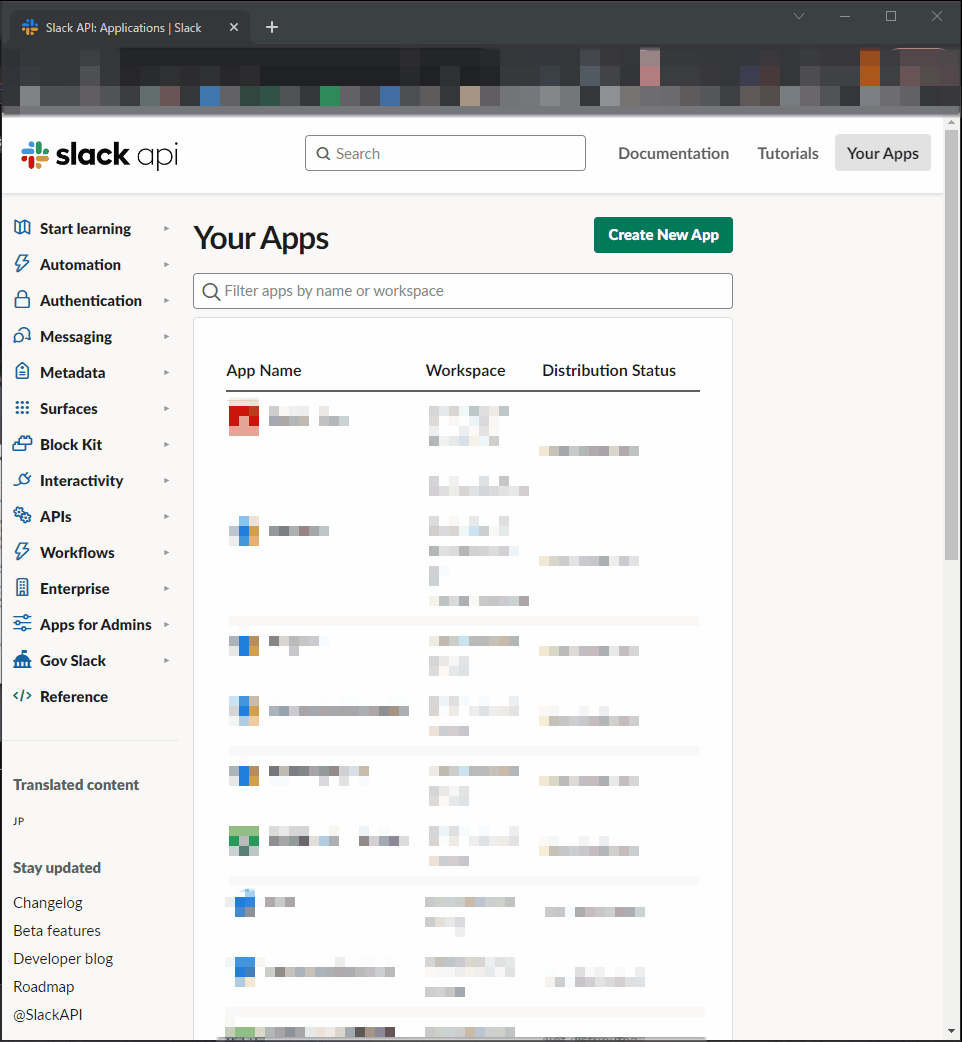Click the Interactivity plug icon

click(x=22, y=479)
